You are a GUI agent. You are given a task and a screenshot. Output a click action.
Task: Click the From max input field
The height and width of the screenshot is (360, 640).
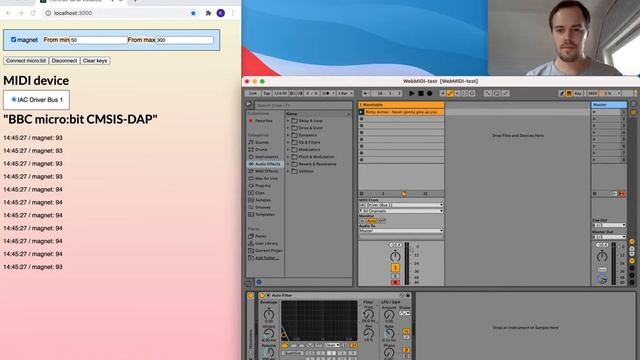click(x=184, y=40)
